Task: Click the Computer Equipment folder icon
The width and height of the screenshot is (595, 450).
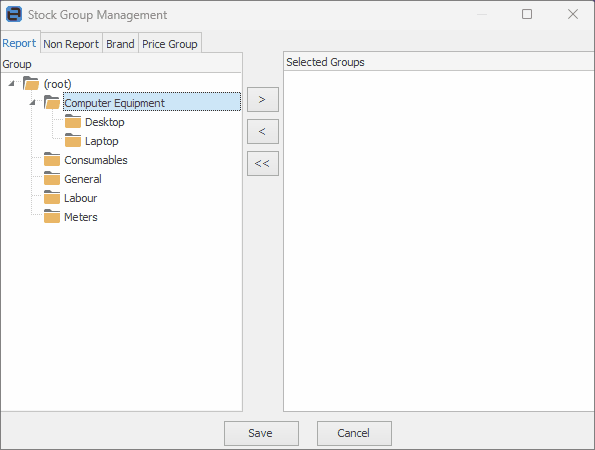Action: click(x=52, y=102)
